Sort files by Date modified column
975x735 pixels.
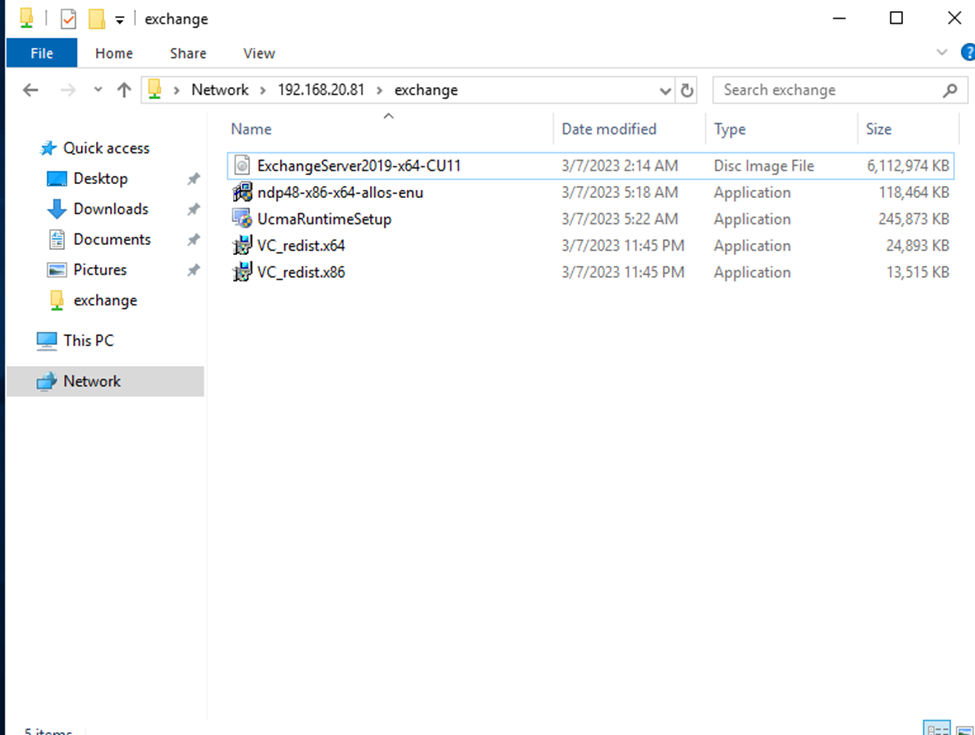pos(609,129)
